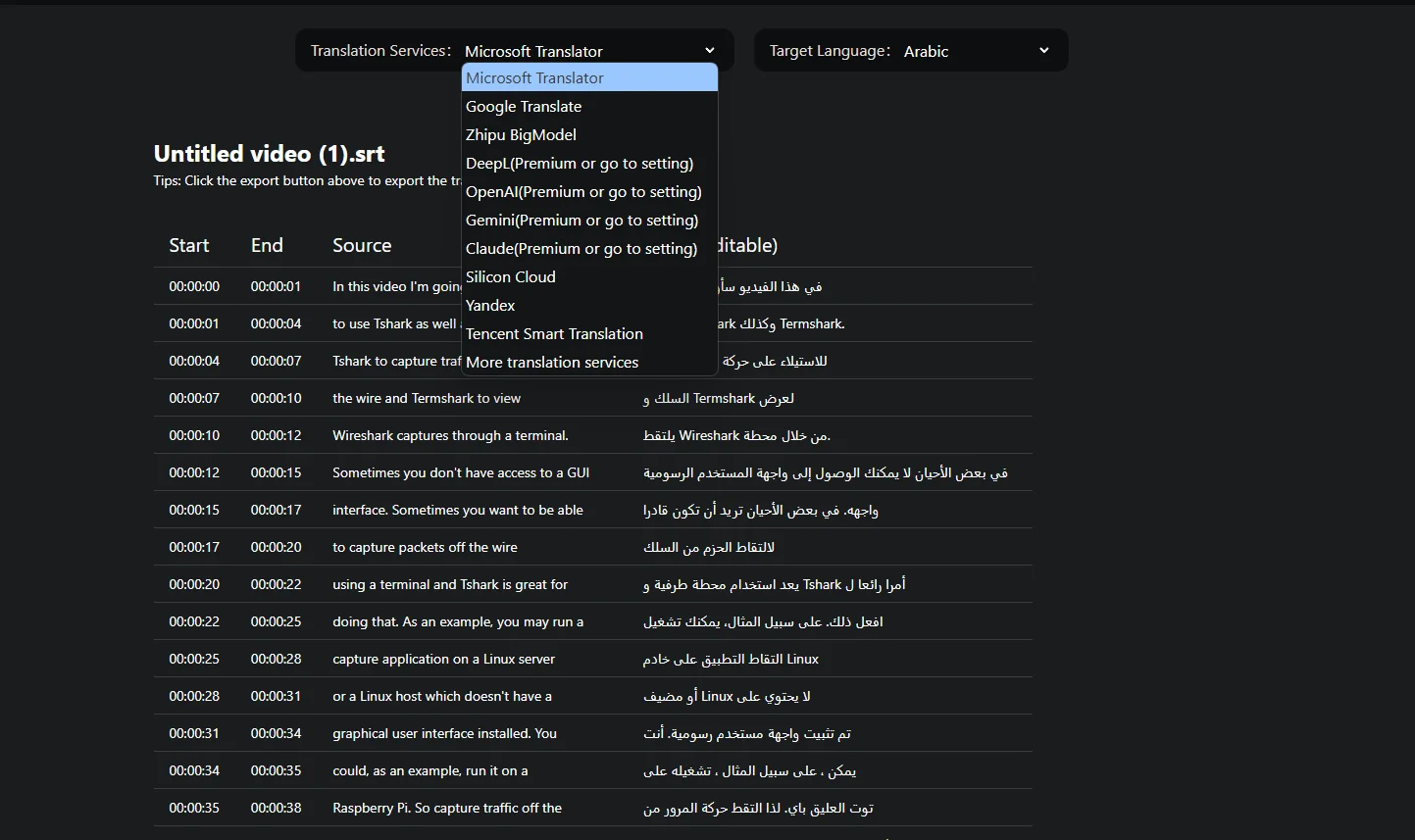
Task: Click 'doing that. As an example, you may run a'
Action: tap(458, 621)
